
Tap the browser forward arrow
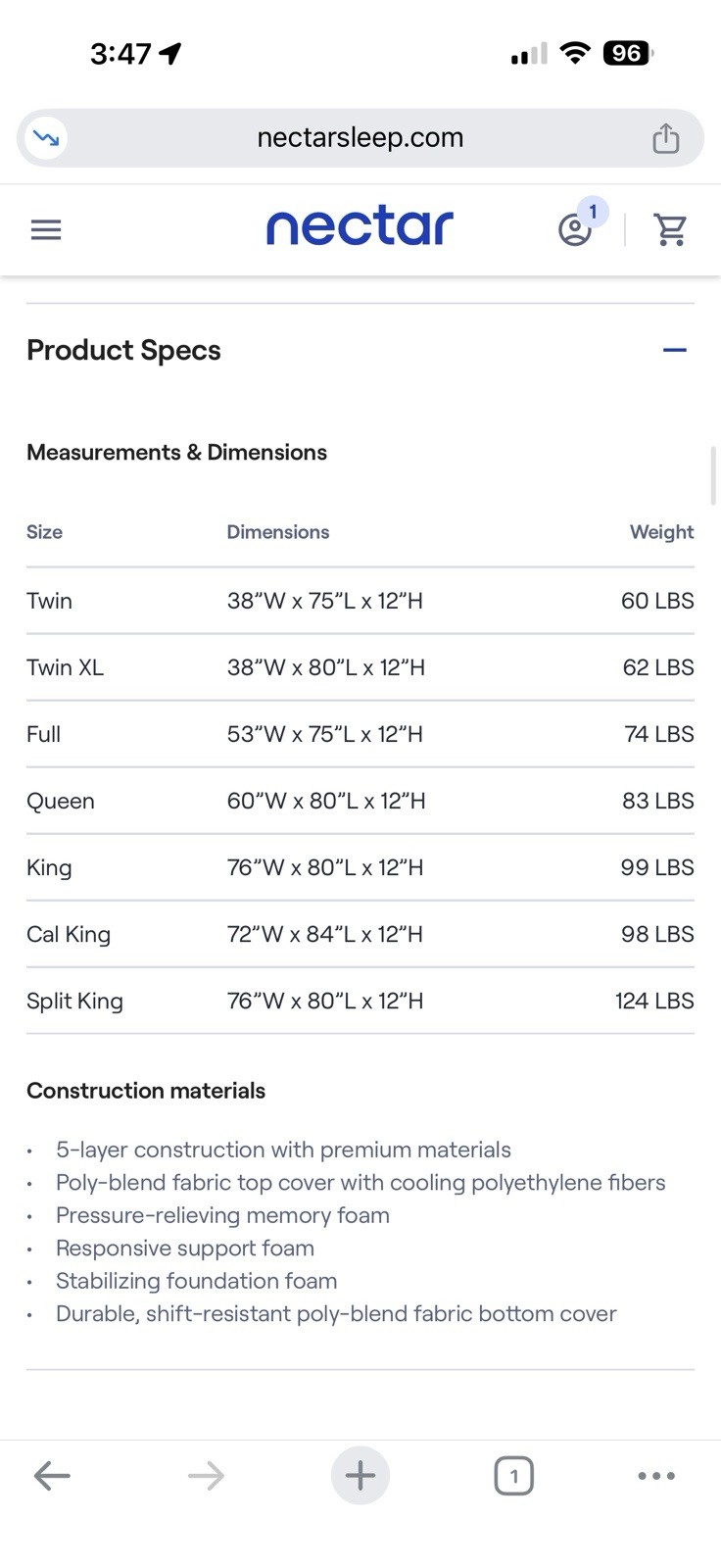pos(206,1475)
